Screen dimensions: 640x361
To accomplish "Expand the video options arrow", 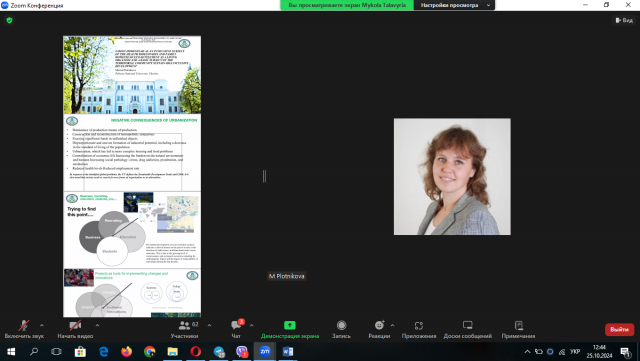I will coord(97,325).
